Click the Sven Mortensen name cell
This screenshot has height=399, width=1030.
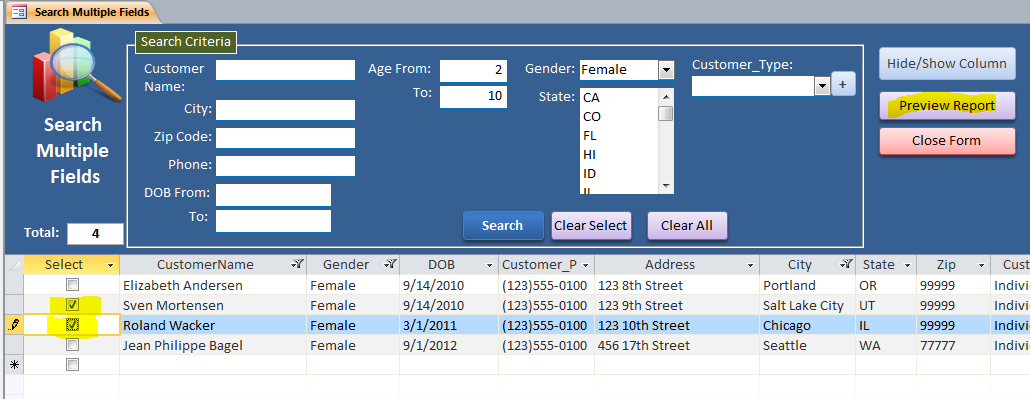[x=213, y=305]
